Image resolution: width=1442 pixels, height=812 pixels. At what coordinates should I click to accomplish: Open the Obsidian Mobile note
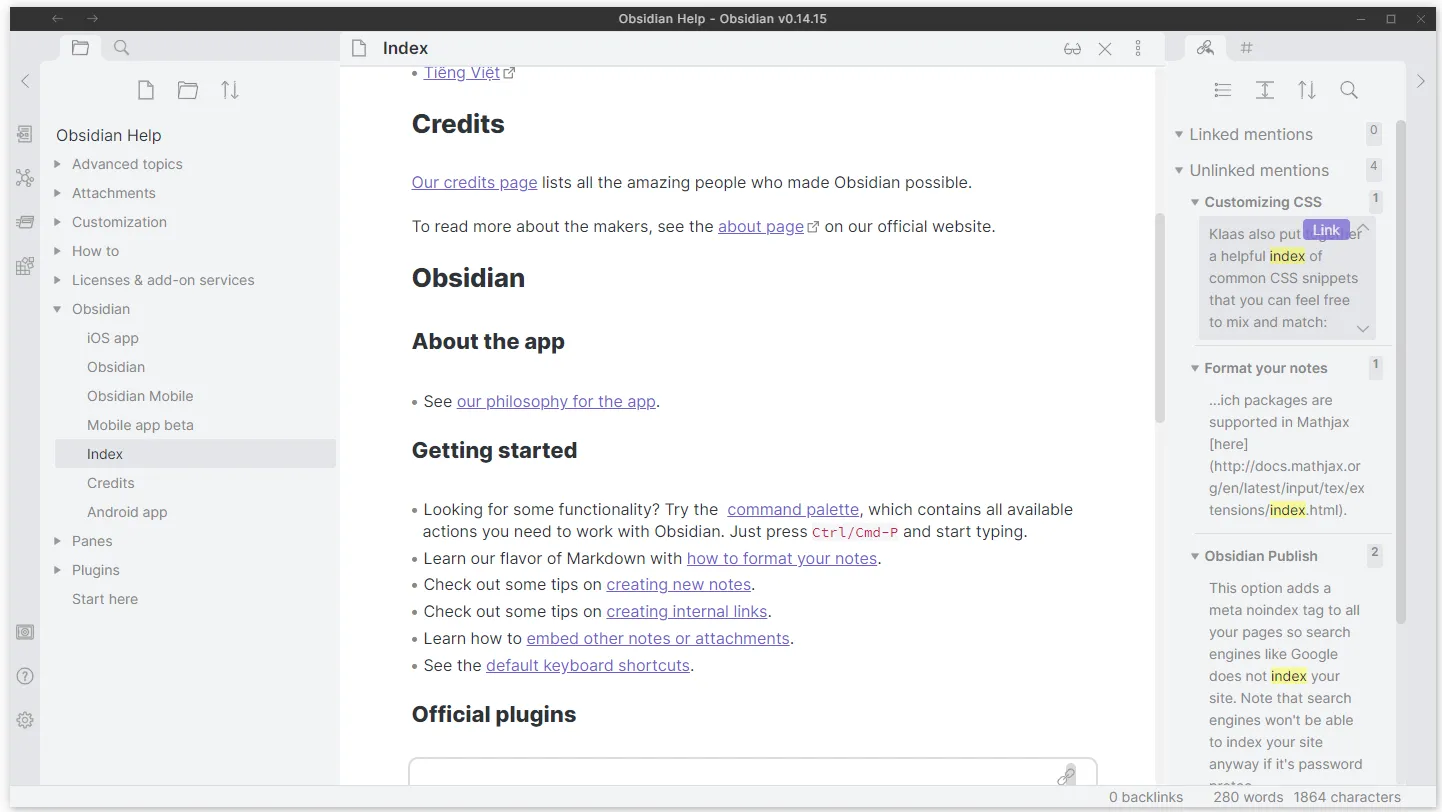click(195, 396)
